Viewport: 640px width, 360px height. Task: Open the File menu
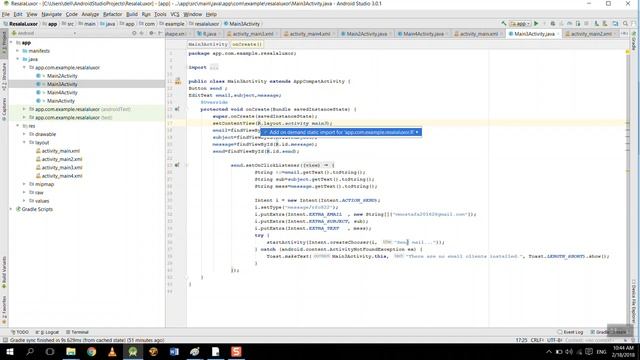pos(6,14)
